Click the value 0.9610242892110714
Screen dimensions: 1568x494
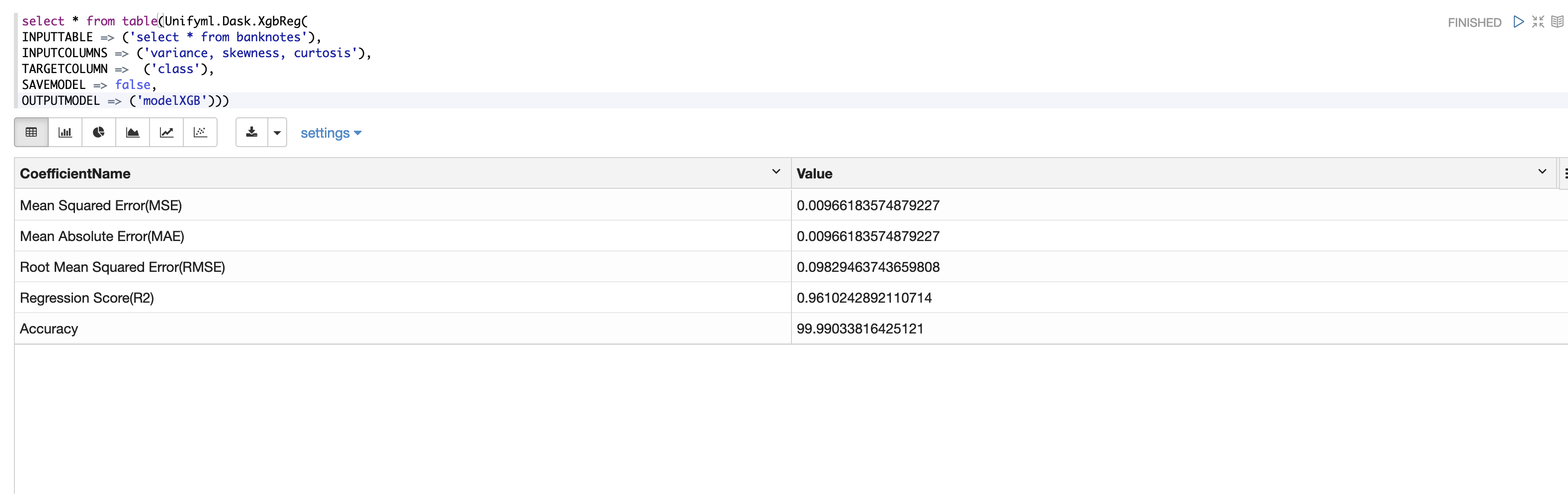(x=863, y=298)
